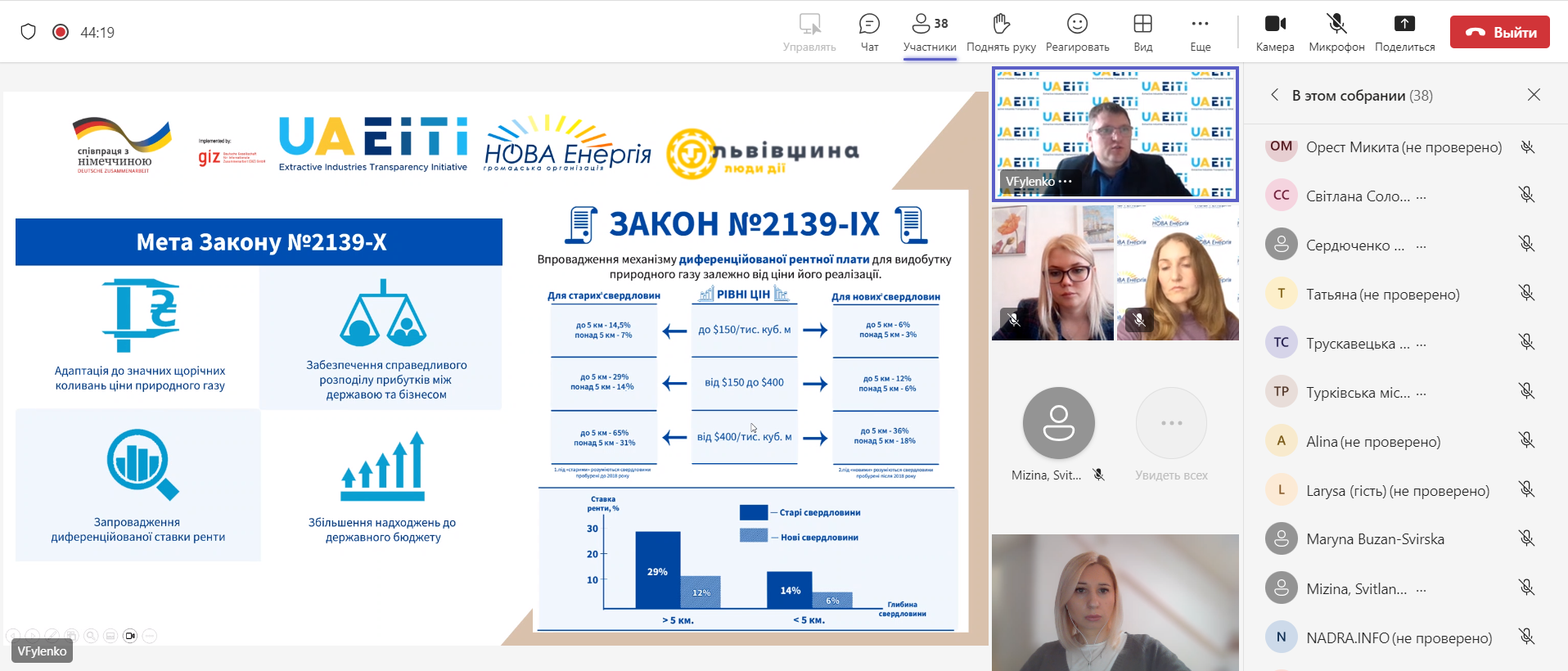
Task: Toggle the Камера (Camera) on
Action: (x=1274, y=32)
